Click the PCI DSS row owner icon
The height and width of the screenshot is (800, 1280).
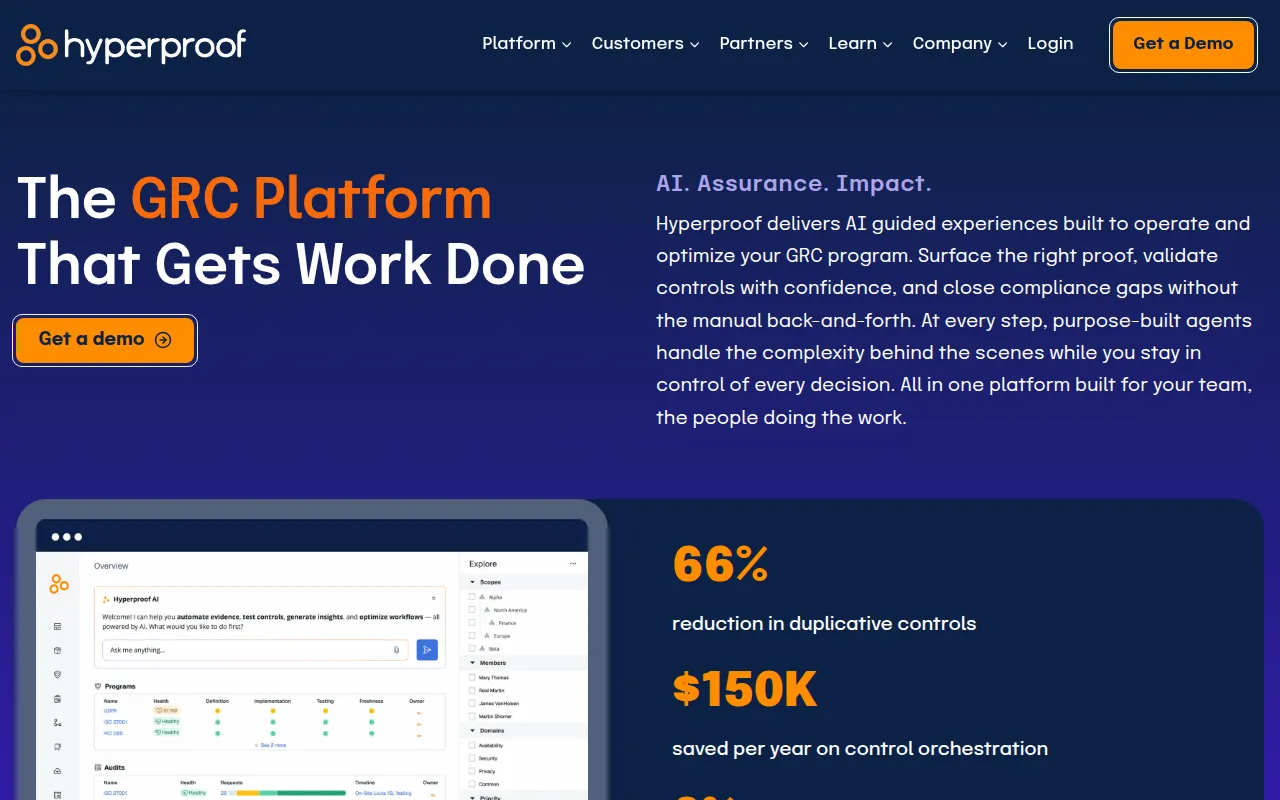(419, 735)
